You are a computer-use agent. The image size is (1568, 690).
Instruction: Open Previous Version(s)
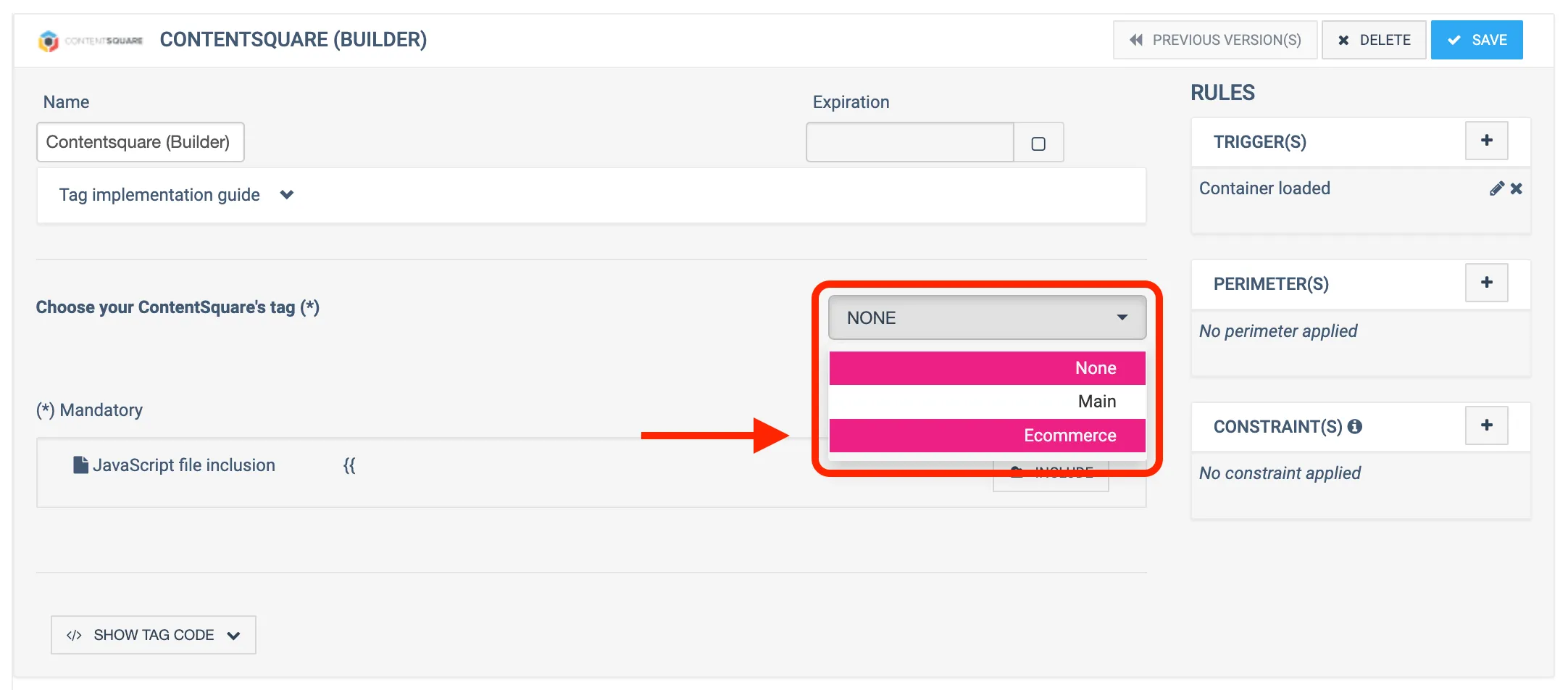pos(1215,40)
